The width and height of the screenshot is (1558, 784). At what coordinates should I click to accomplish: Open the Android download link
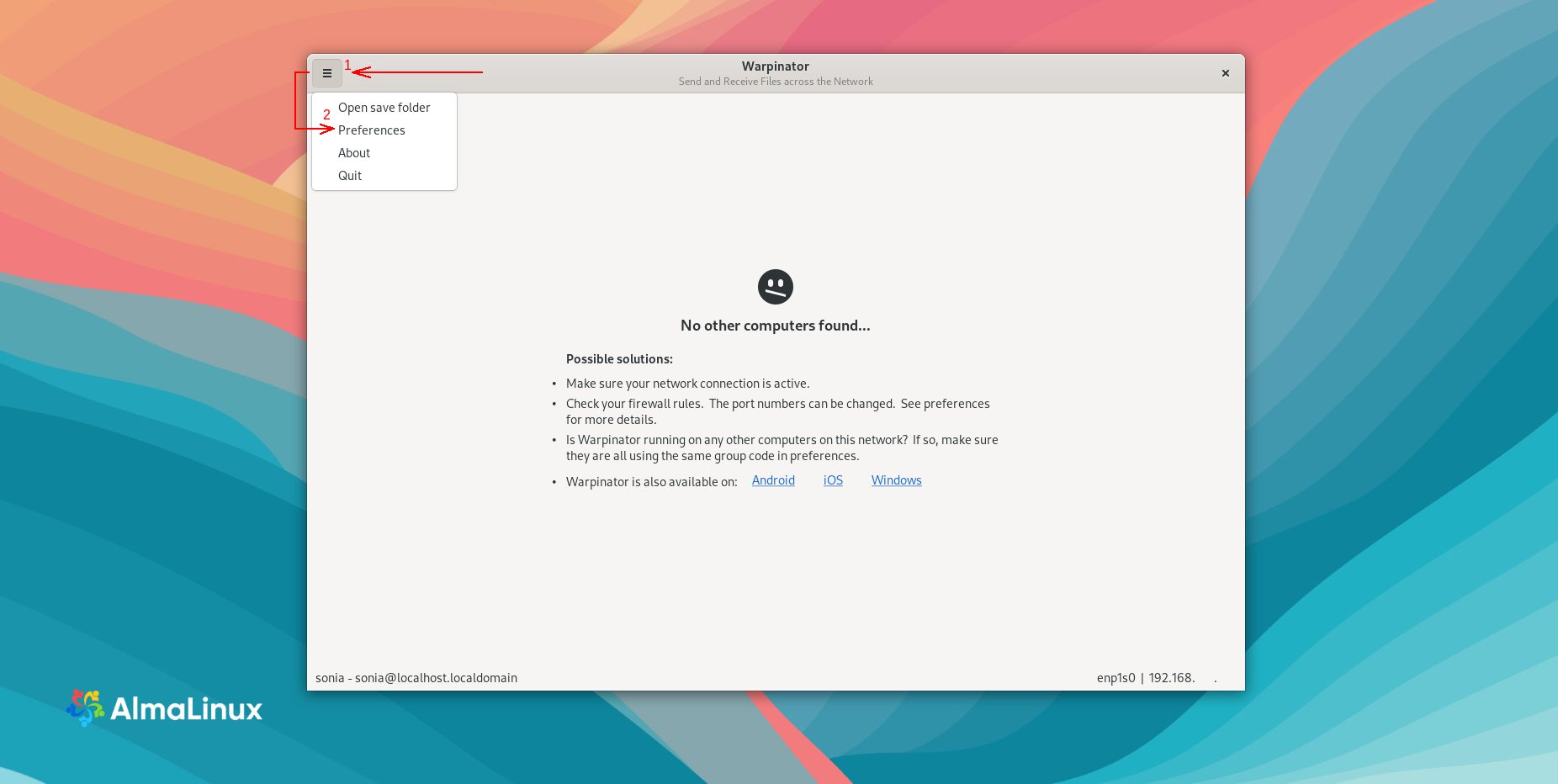[x=773, y=480]
